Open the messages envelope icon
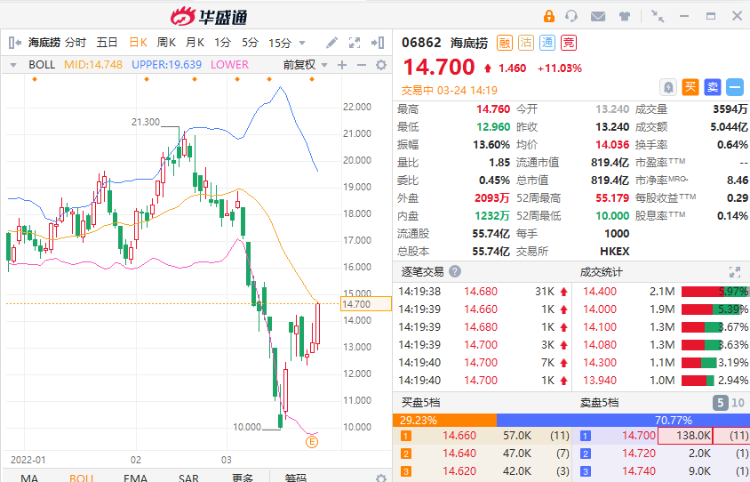Viewport: 750px width, 482px height. tap(598, 17)
